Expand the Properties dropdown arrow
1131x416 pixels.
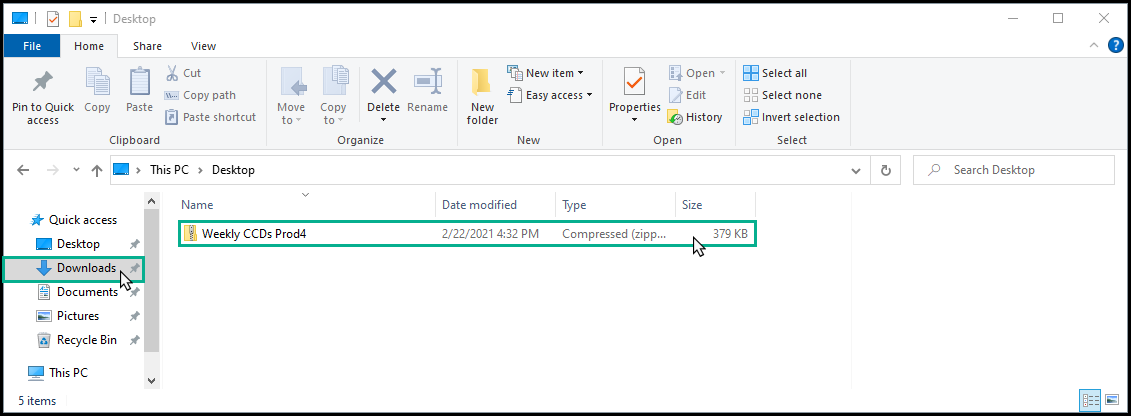pos(635,120)
